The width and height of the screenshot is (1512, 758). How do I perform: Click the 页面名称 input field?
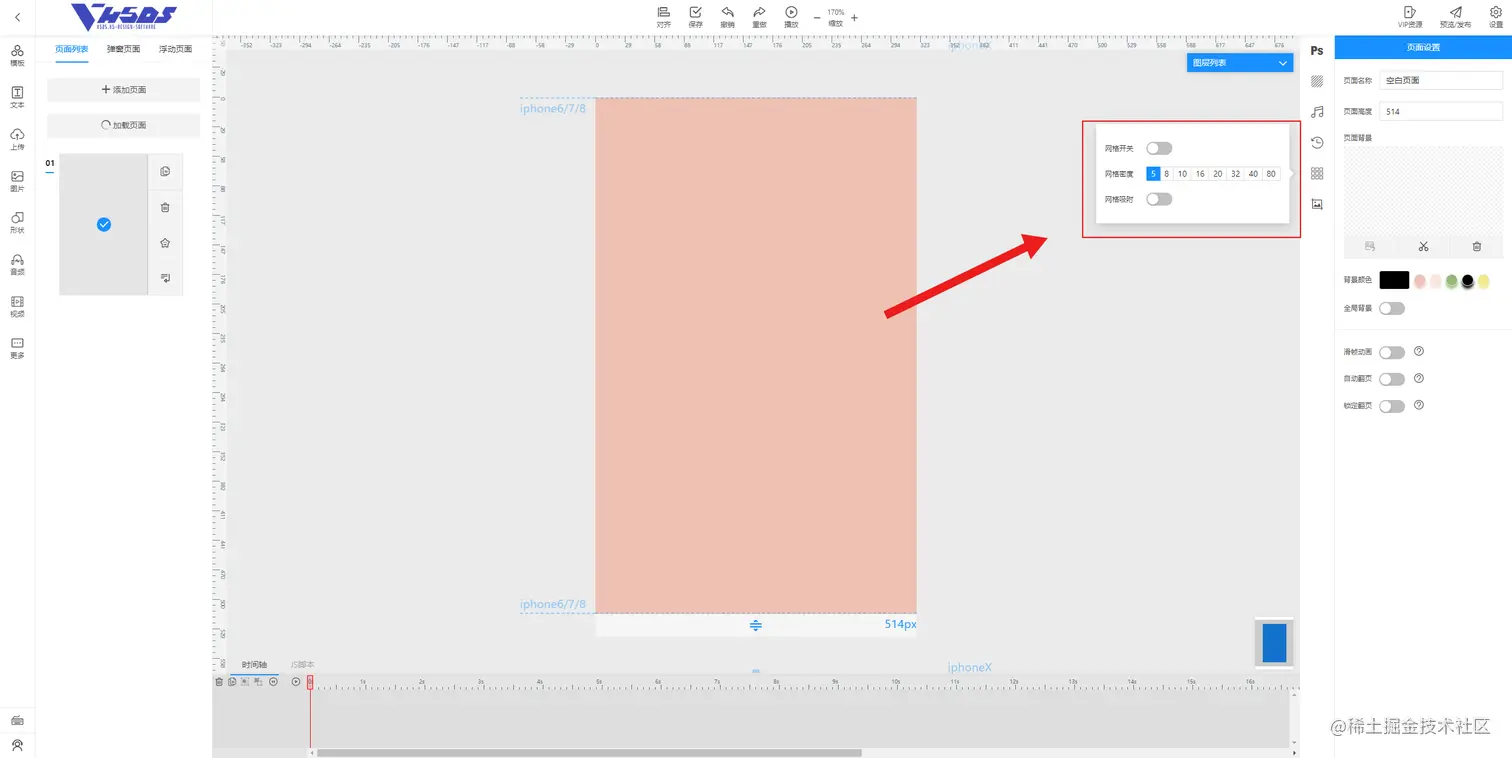(1441, 80)
